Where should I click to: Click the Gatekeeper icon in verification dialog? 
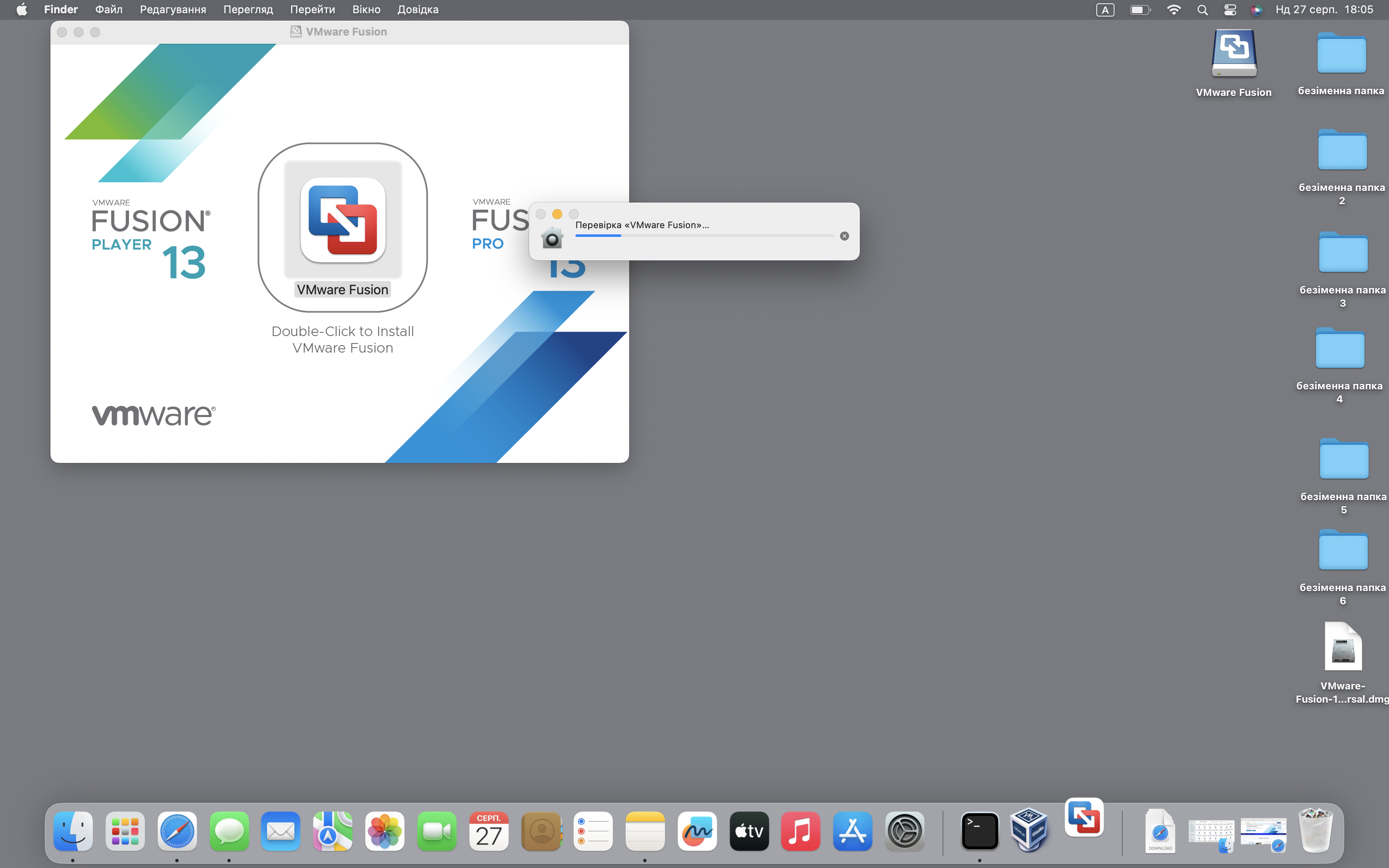pos(552,237)
